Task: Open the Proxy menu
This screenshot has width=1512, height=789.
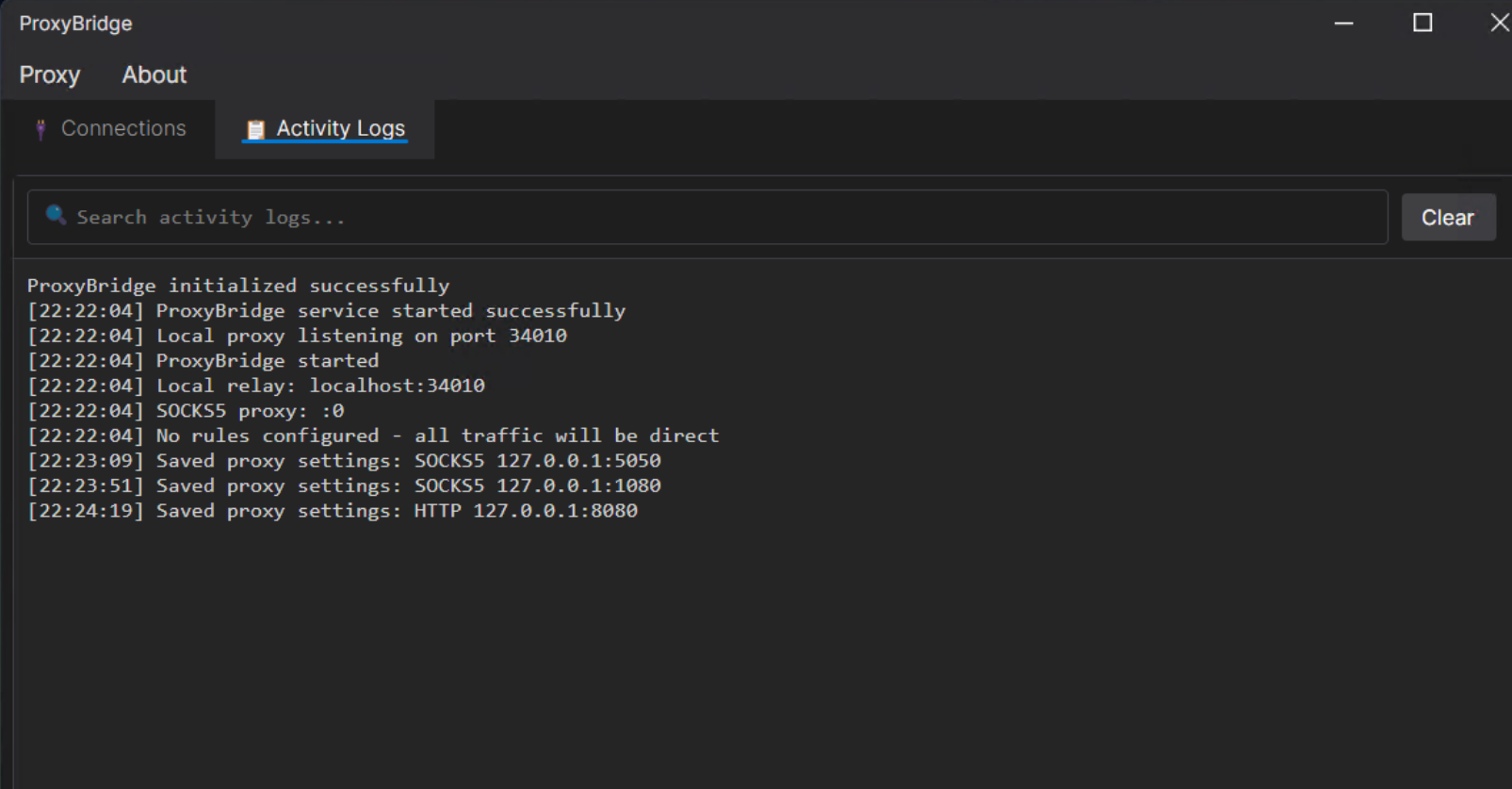Action: tap(50, 74)
